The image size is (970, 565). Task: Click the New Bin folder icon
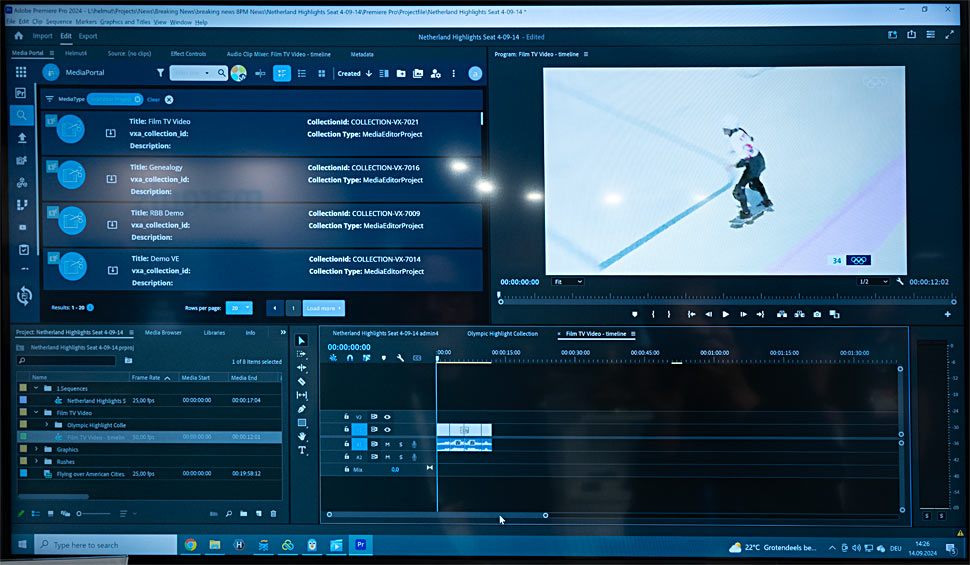(244, 514)
